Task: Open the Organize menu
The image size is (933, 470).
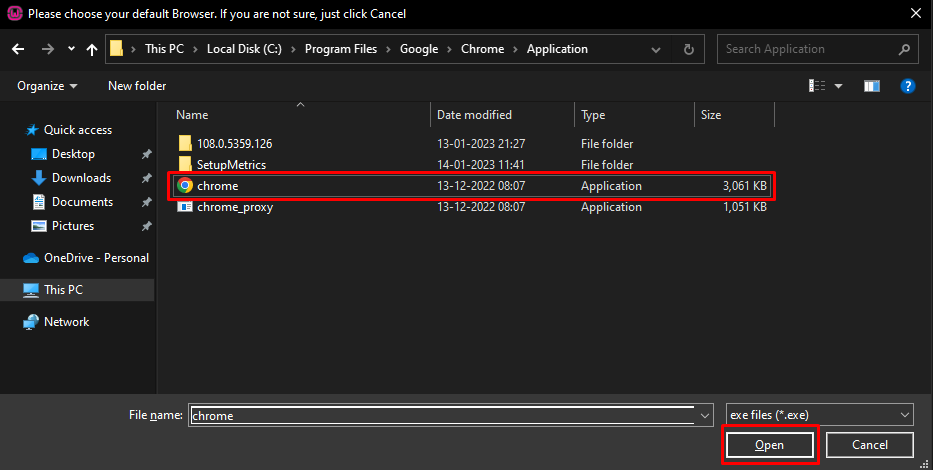Action: click(x=47, y=86)
